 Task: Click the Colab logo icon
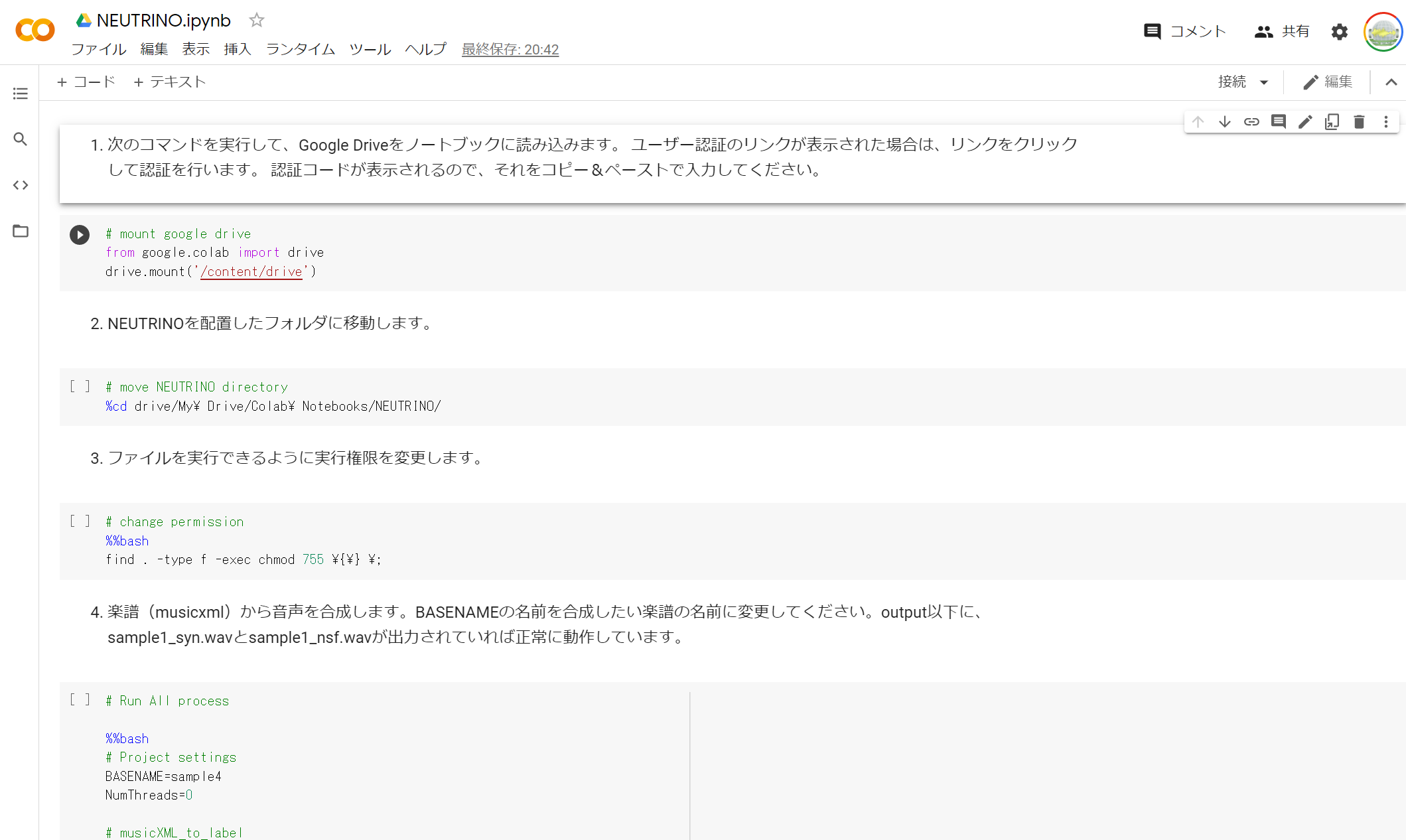[35, 30]
